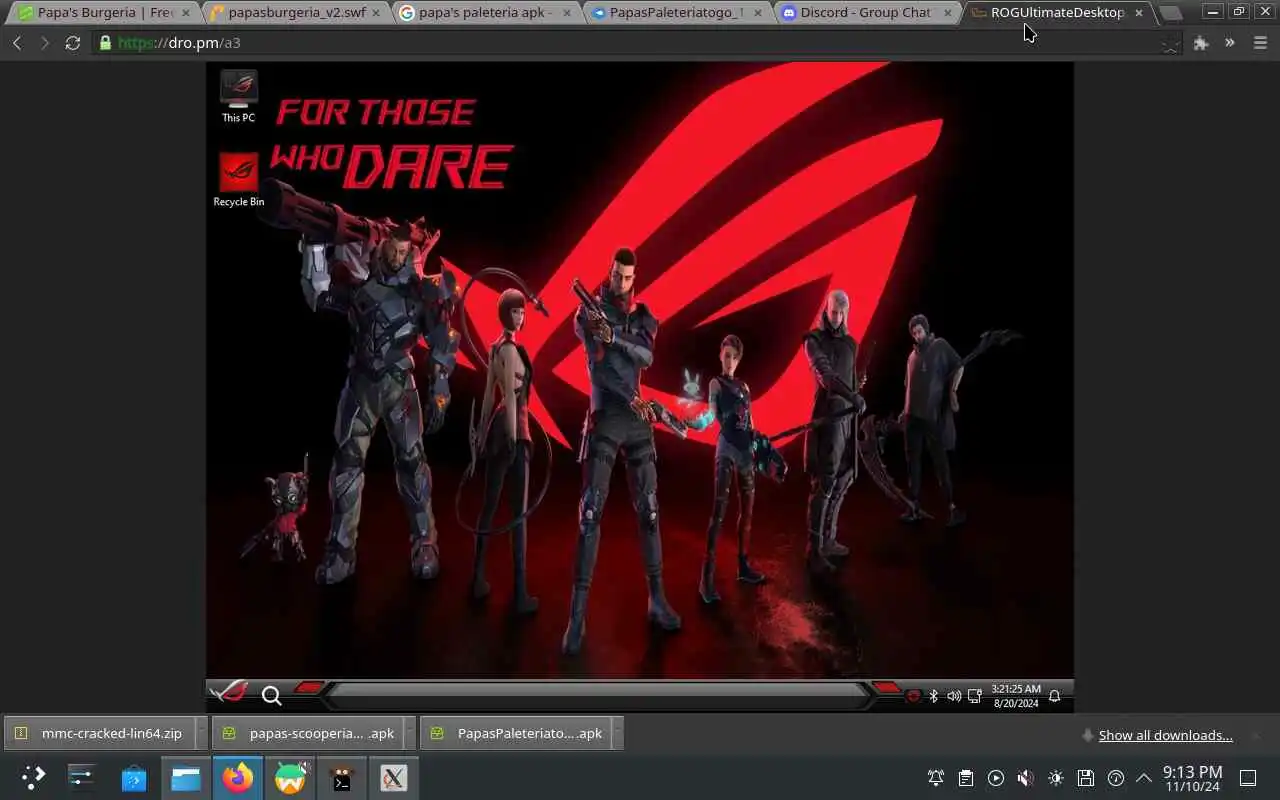Close the papasburgeria_v2.swf tab
Viewport: 1280px width, 800px height.
tap(376, 13)
